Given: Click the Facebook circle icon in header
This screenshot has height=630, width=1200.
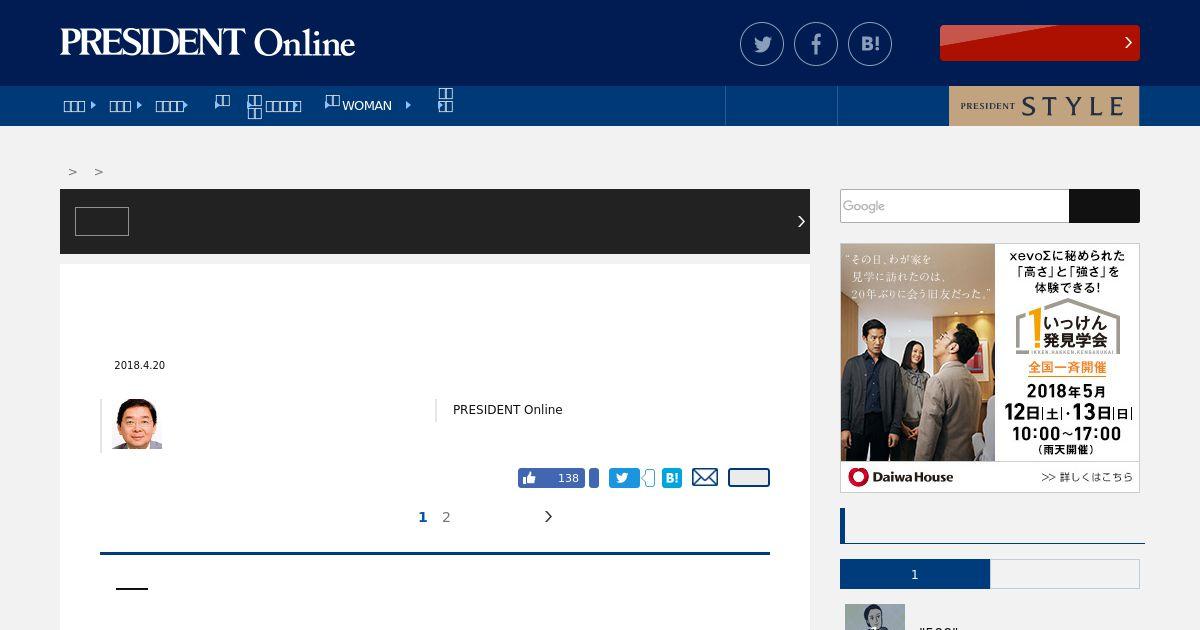Looking at the screenshot, I should pyautogui.click(x=816, y=44).
